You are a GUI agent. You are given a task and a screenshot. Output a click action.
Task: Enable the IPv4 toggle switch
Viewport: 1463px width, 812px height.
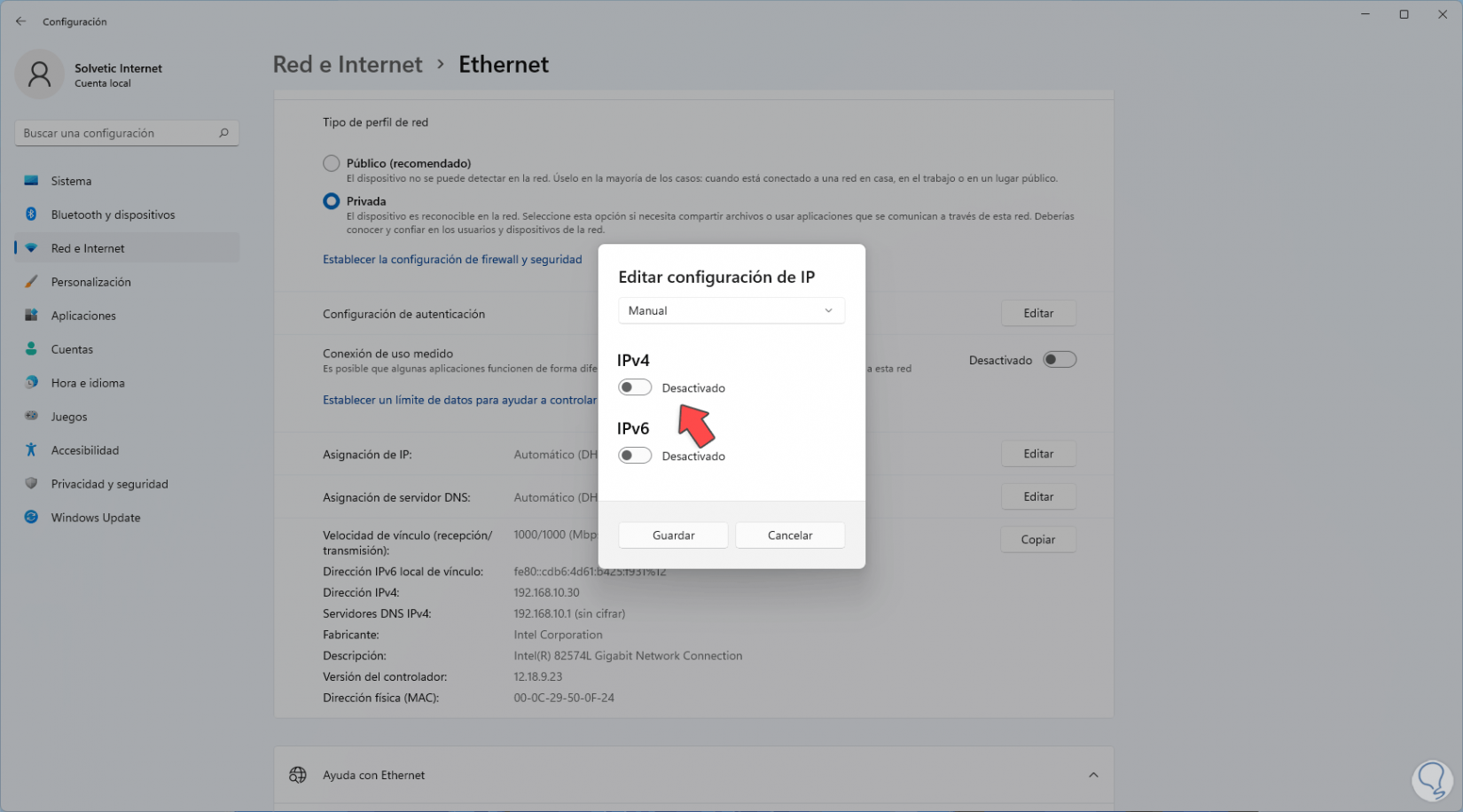click(x=635, y=387)
